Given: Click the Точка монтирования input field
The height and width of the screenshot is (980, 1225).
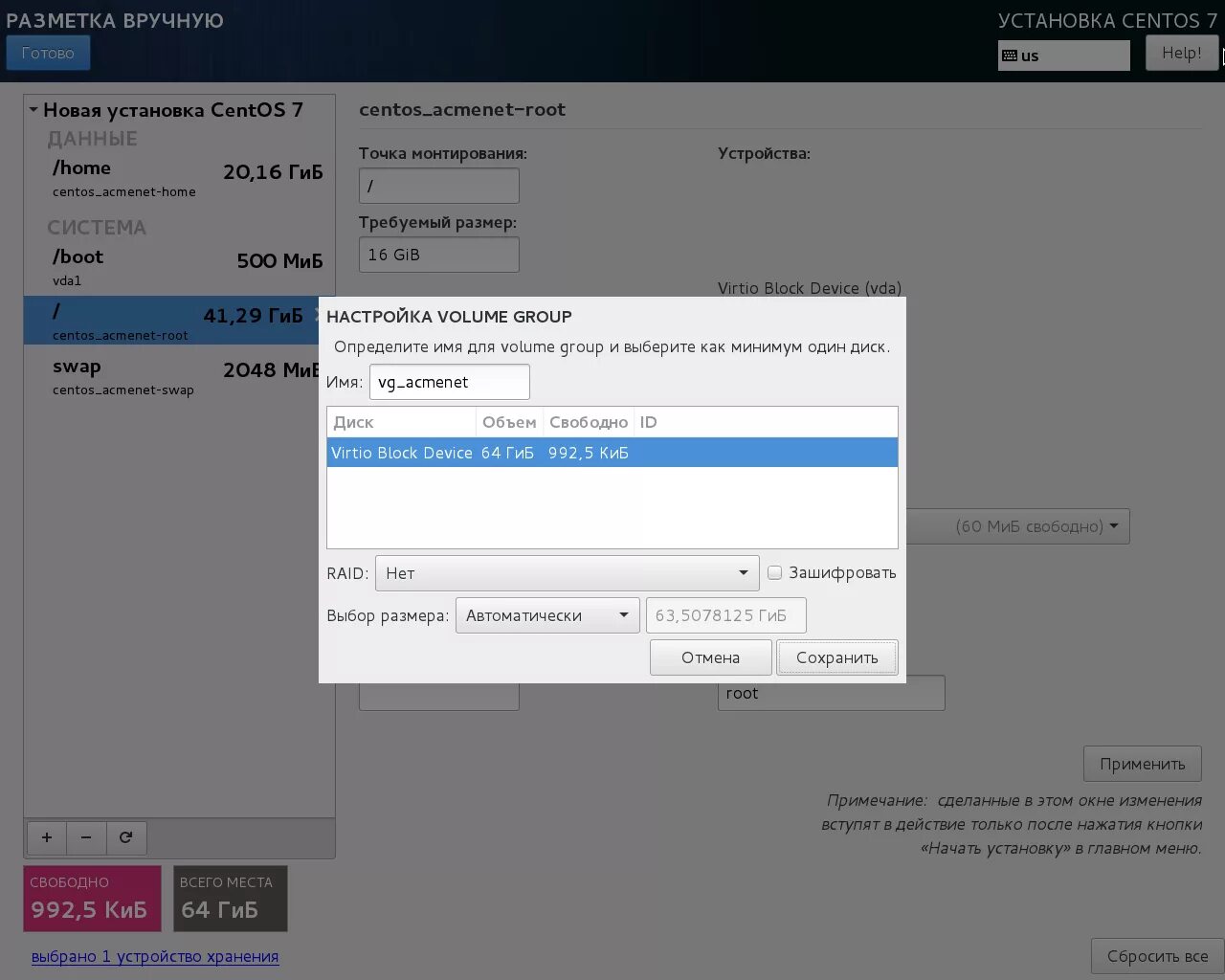Looking at the screenshot, I should (439, 186).
